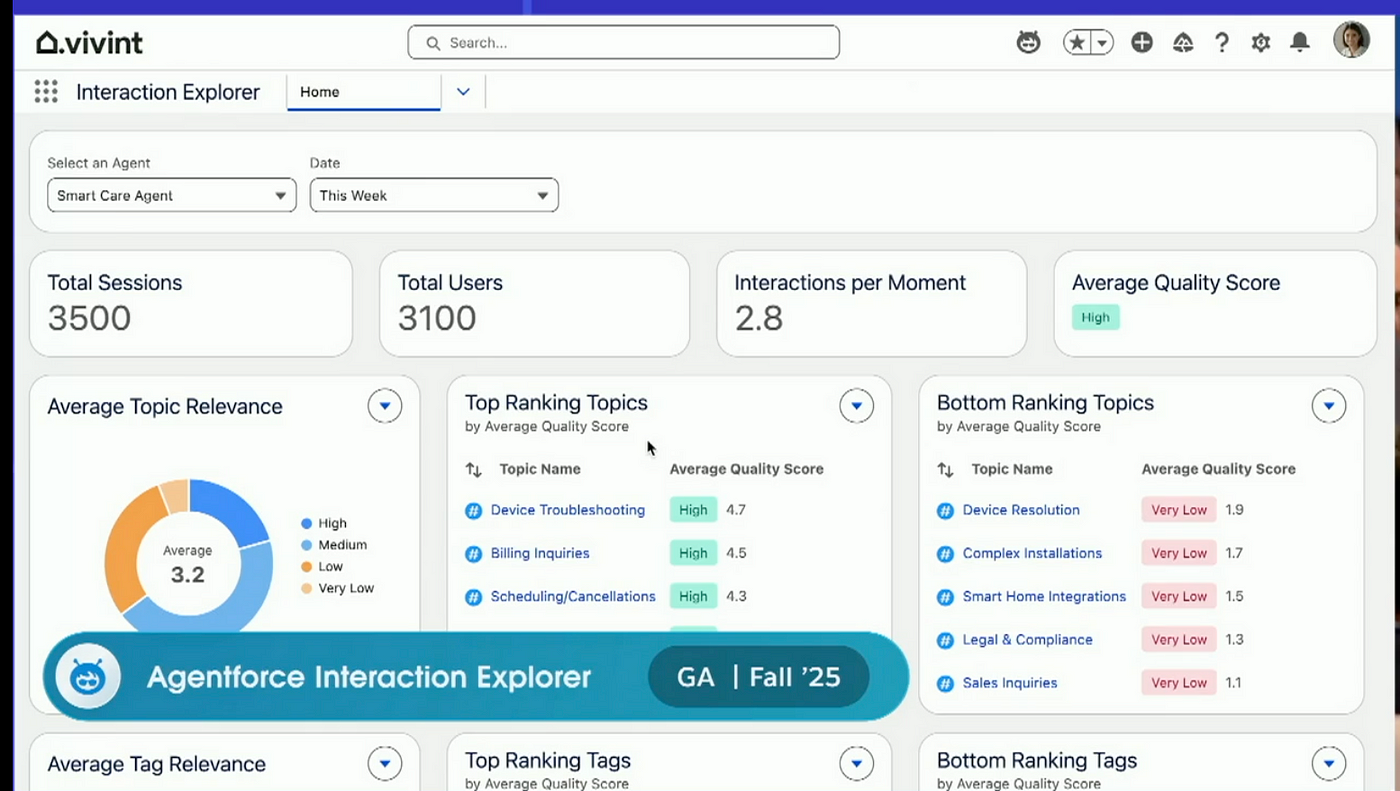This screenshot has height=791, width=1400.
Task: Open the Smart Home Integrations link
Action: [1044, 596]
